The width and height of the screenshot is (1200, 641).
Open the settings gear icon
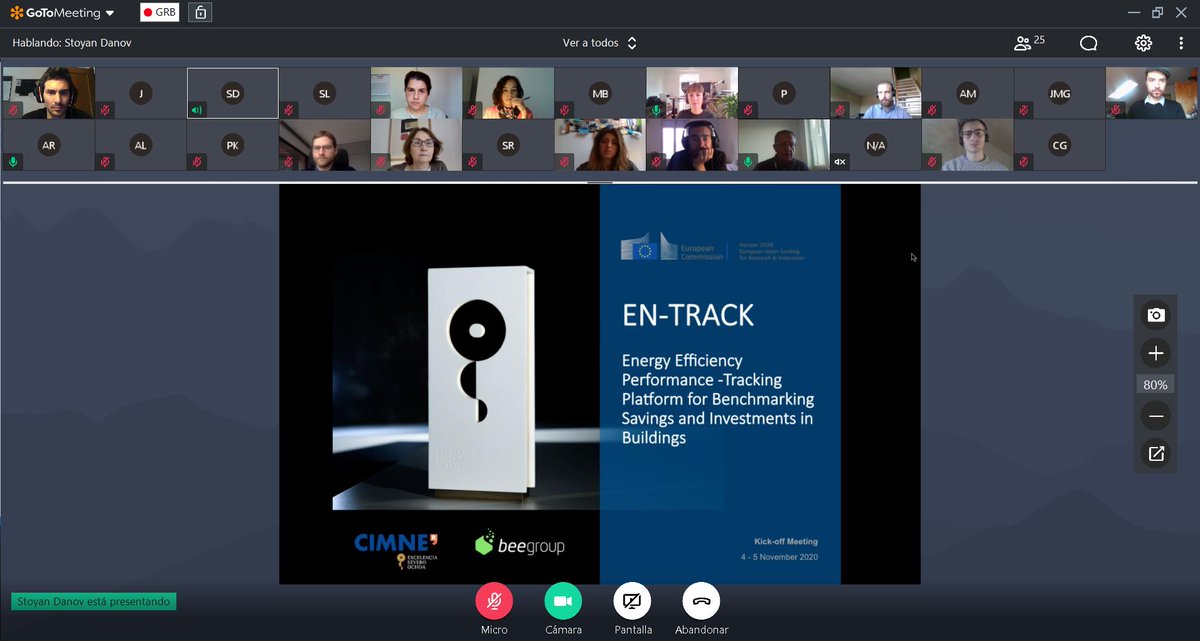1143,43
